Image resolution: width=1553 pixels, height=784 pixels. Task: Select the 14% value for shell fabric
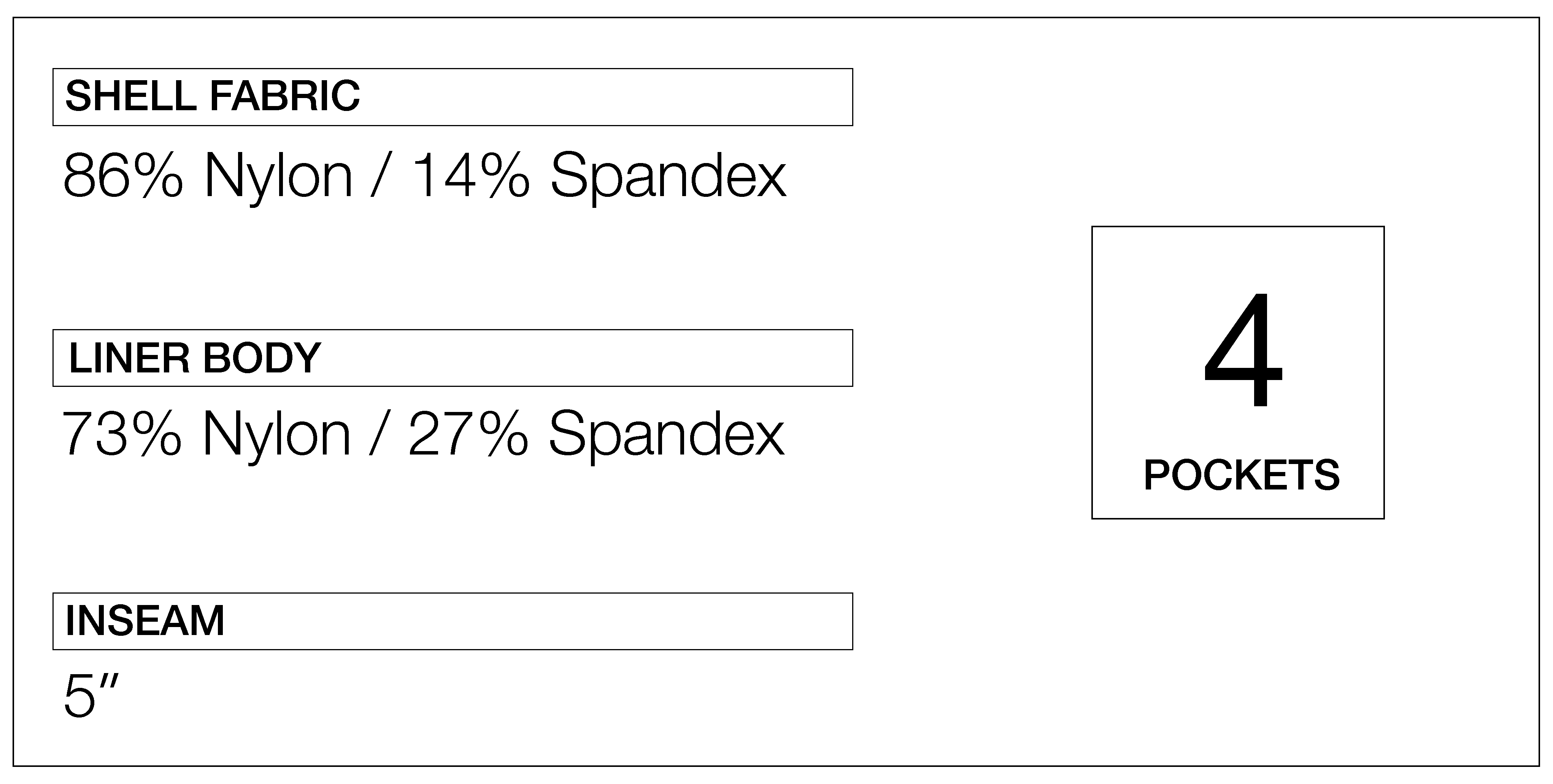click(x=470, y=176)
